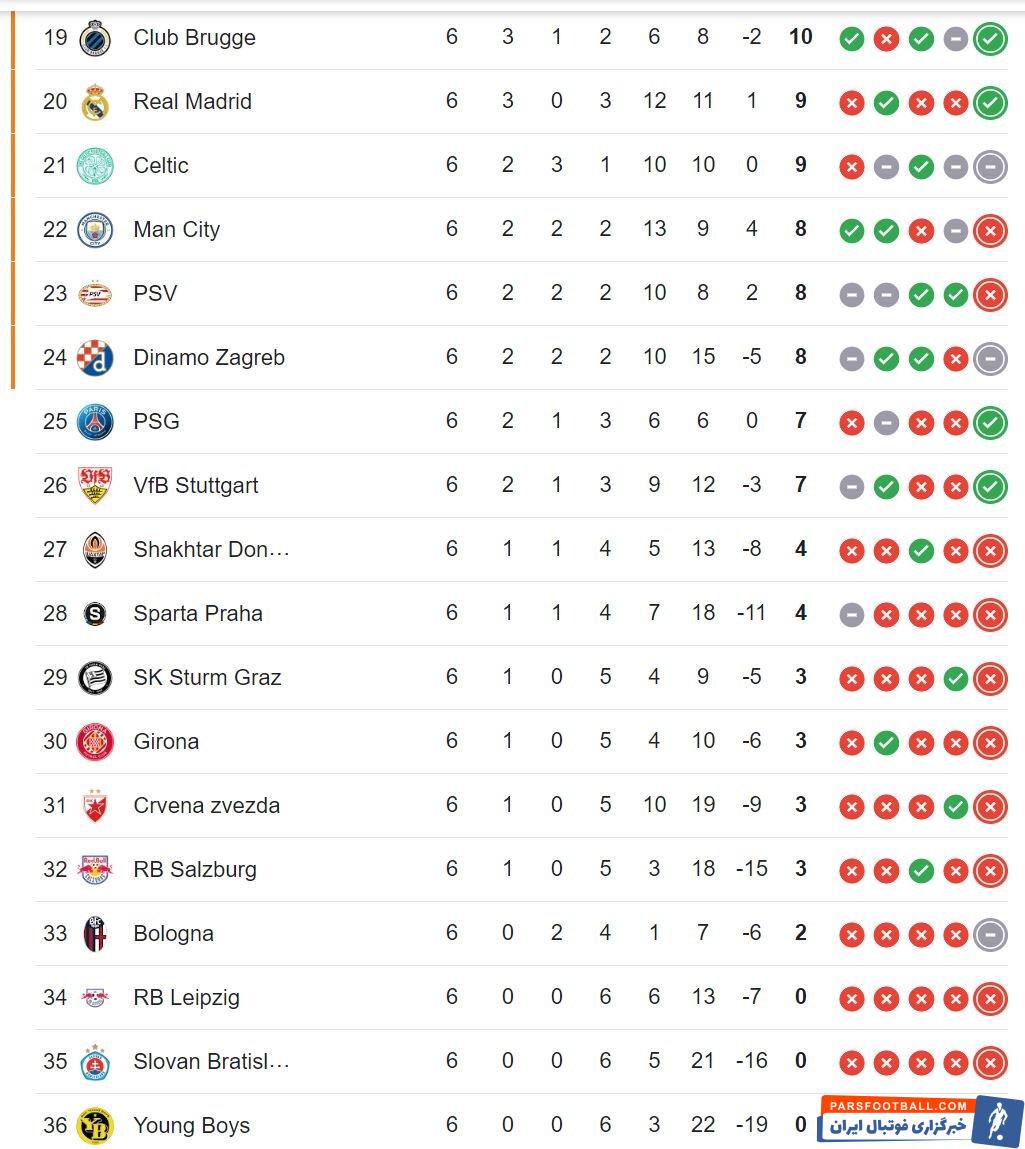Click the VfB Stuttgart crest icon

pos(95,486)
